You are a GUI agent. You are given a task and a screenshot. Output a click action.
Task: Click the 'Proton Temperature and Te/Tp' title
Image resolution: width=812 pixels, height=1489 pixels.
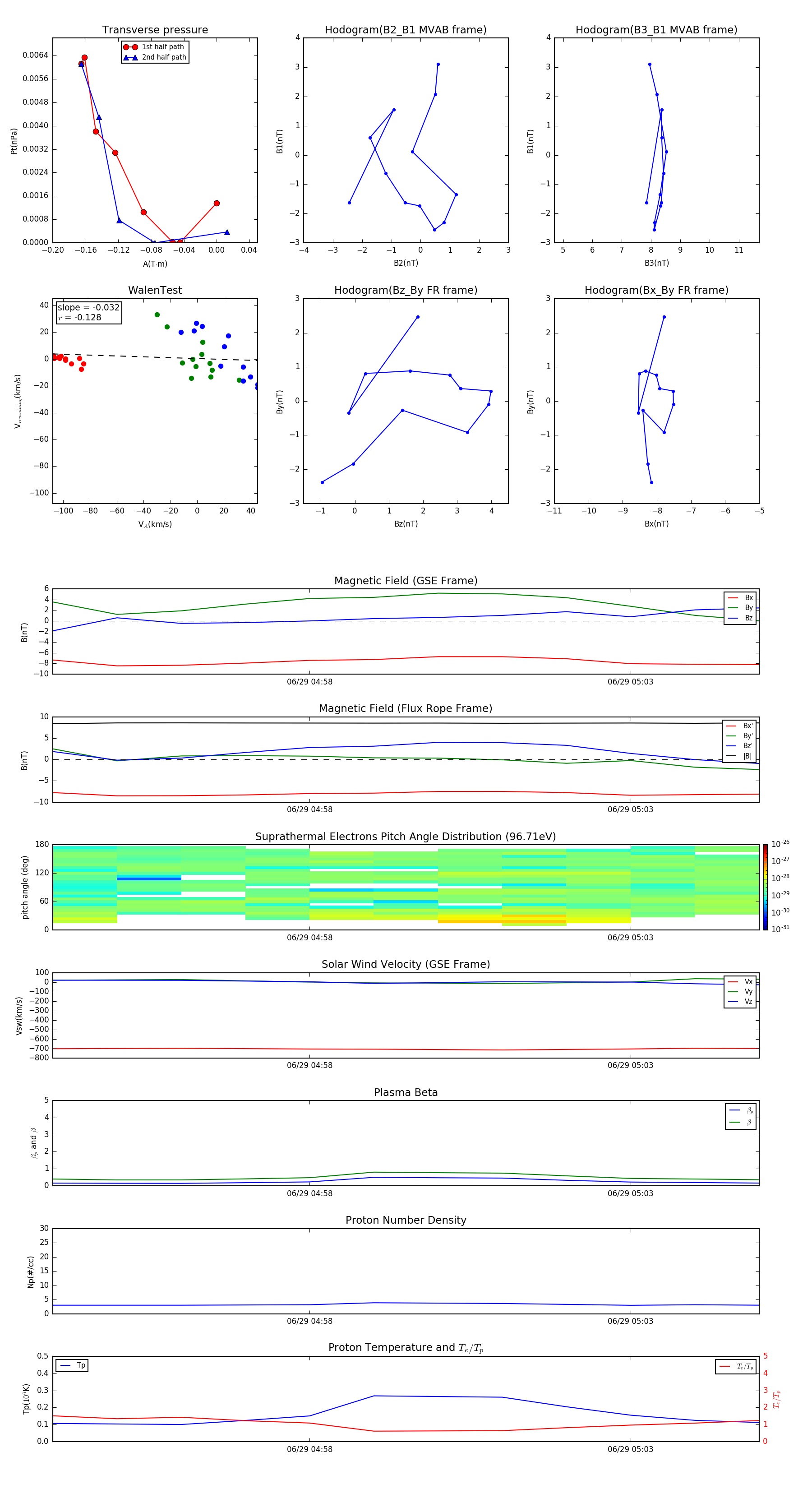click(406, 1348)
